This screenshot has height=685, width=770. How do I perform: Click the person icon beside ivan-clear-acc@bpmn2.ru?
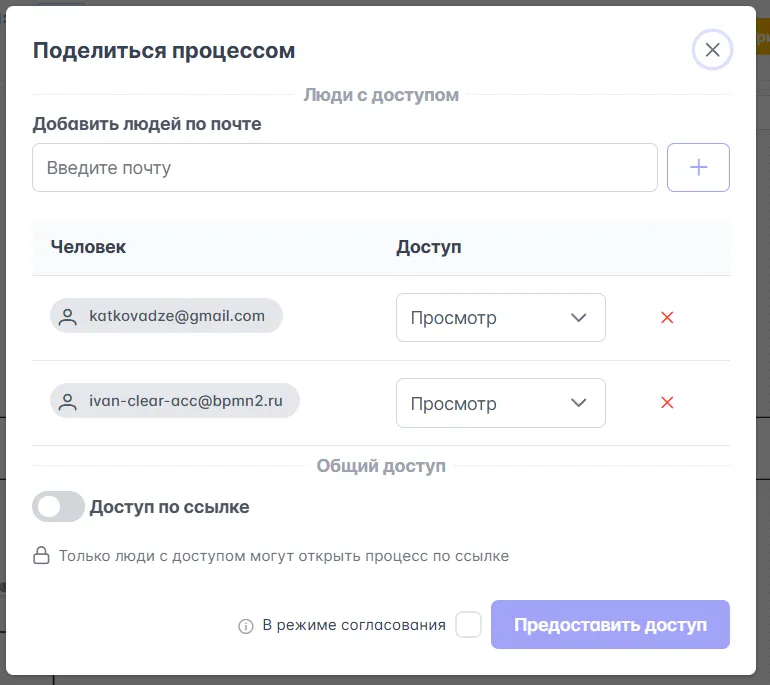pyautogui.click(x=68, y=402)
